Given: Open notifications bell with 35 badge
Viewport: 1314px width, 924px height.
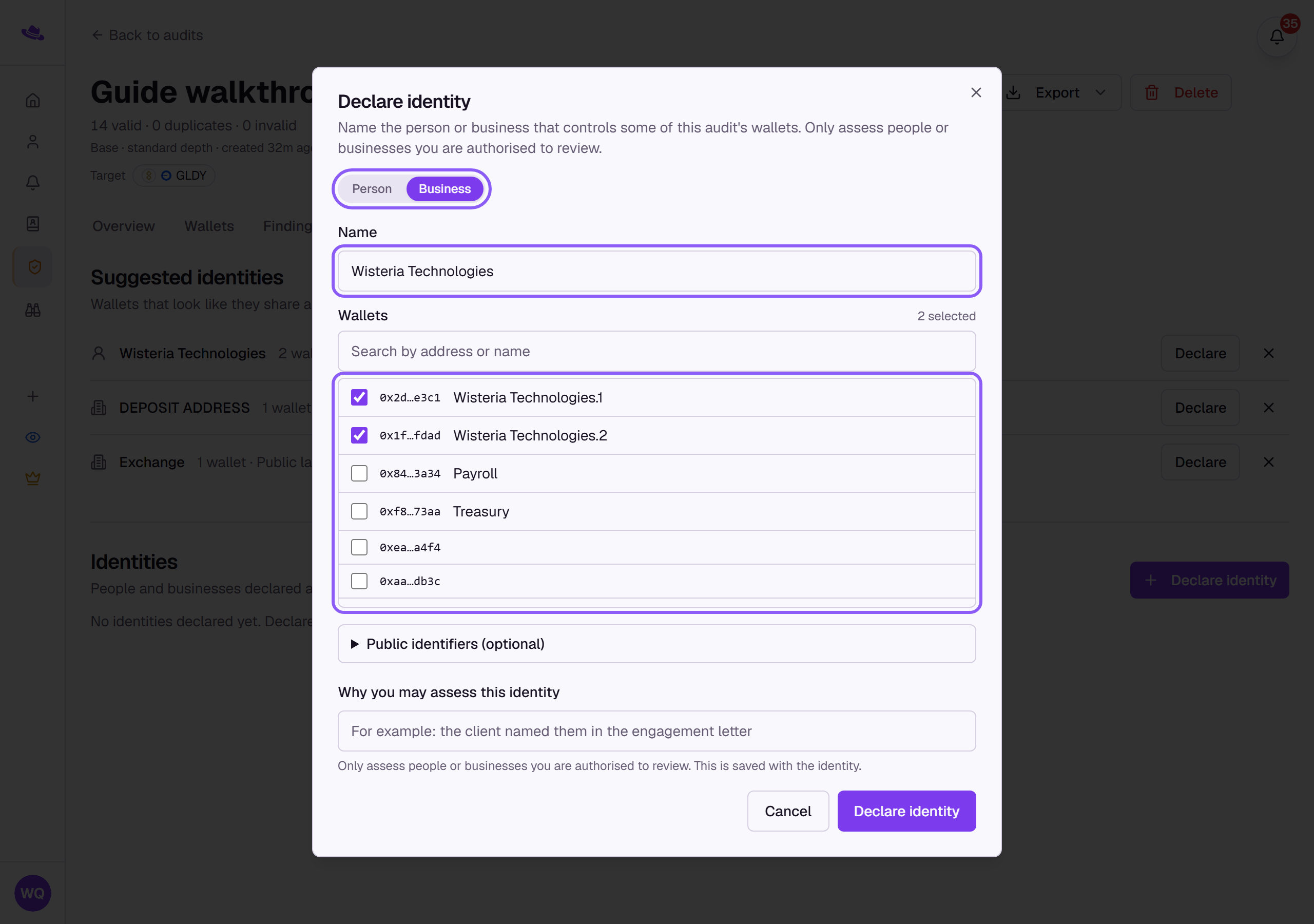Looking at the screenshot, I should coord(1277,36).
